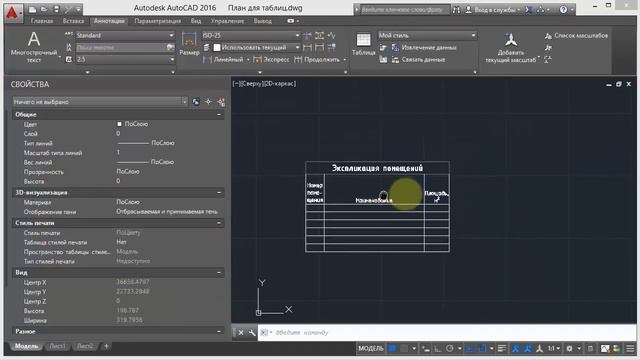Click the Save icon in quick access toolbar
This screenshot has height=360, width=640.
56,9
